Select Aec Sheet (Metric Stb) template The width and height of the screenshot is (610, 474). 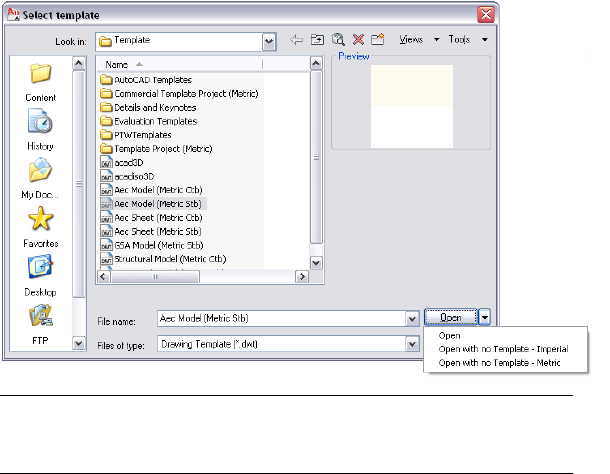pos(151,232)
